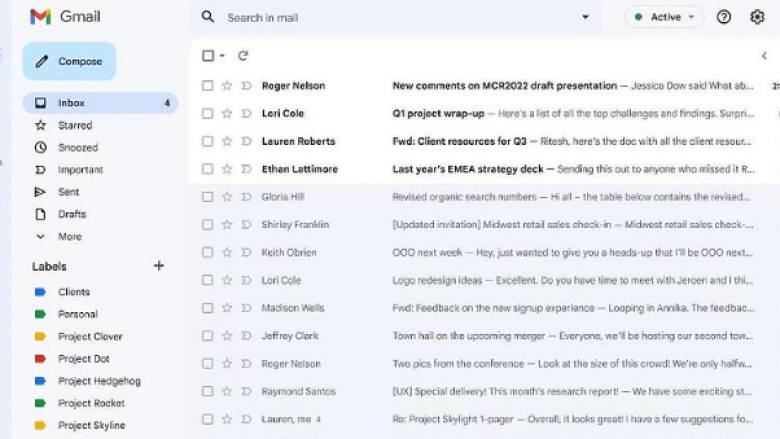
Task: Click the Gmail logo
Action: point(65,17)
